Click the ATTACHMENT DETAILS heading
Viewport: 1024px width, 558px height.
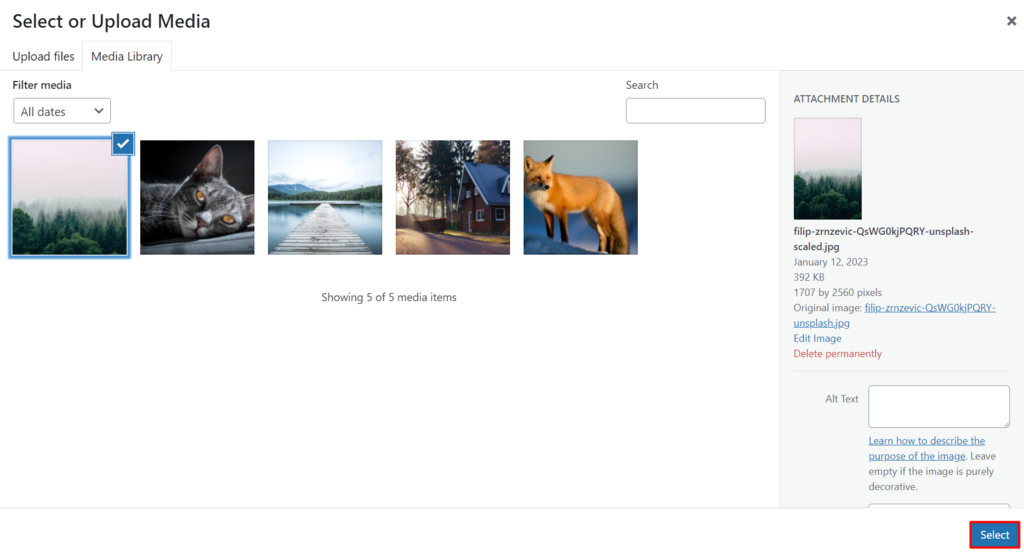[846, 99]
